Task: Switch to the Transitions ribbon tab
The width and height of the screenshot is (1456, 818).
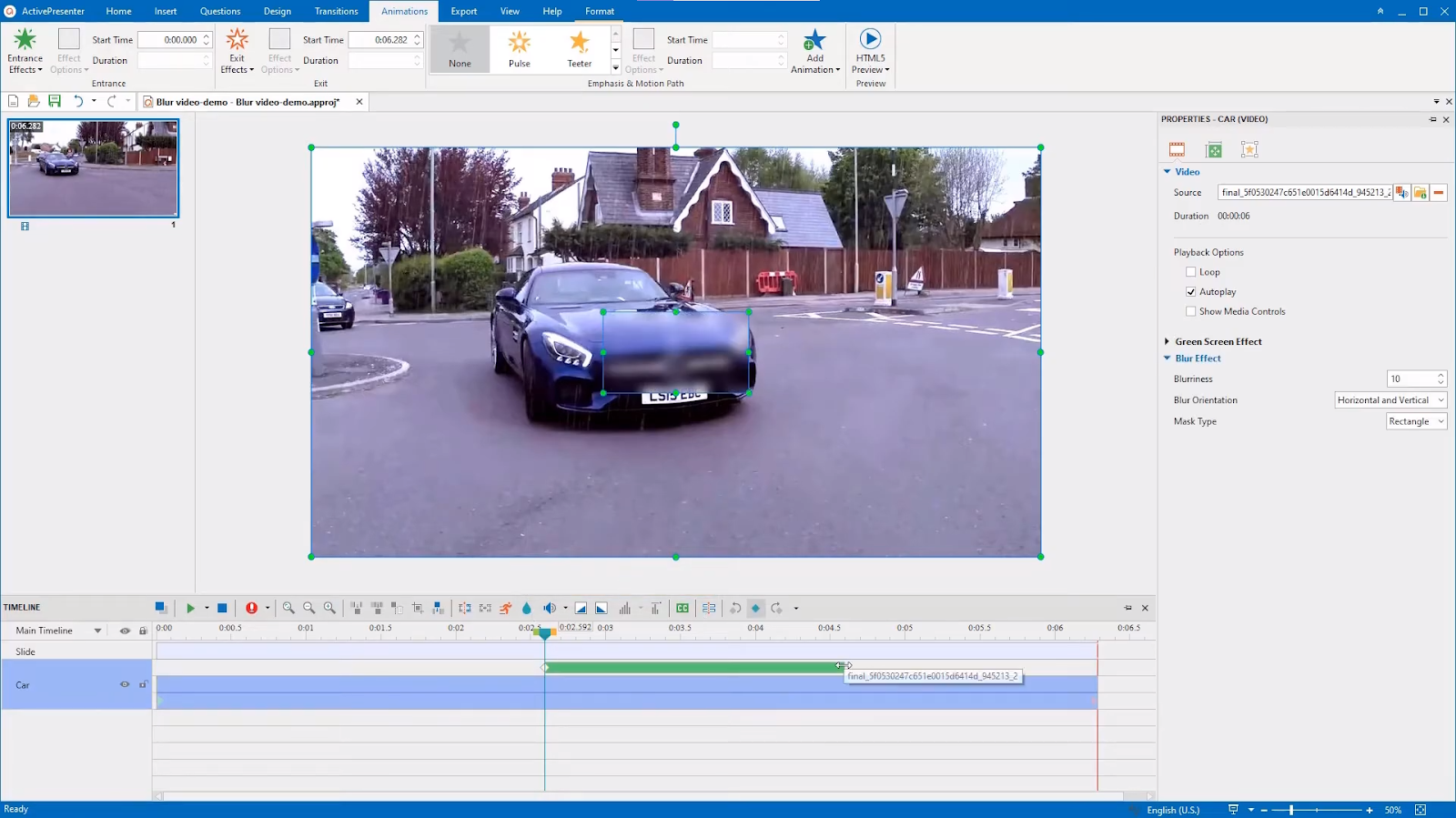Action: click(x=336, y=11)
